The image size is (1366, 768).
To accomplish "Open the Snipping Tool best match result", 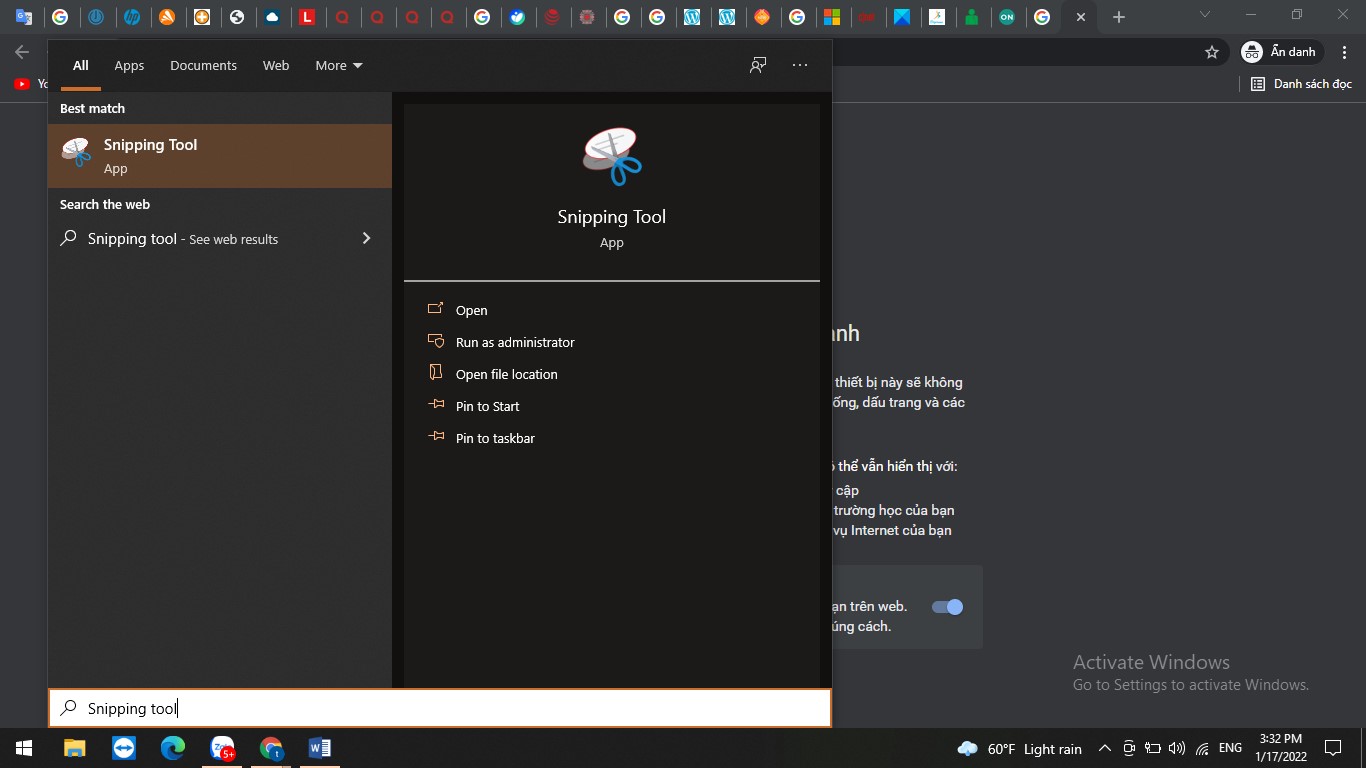I will coord(220,156).
